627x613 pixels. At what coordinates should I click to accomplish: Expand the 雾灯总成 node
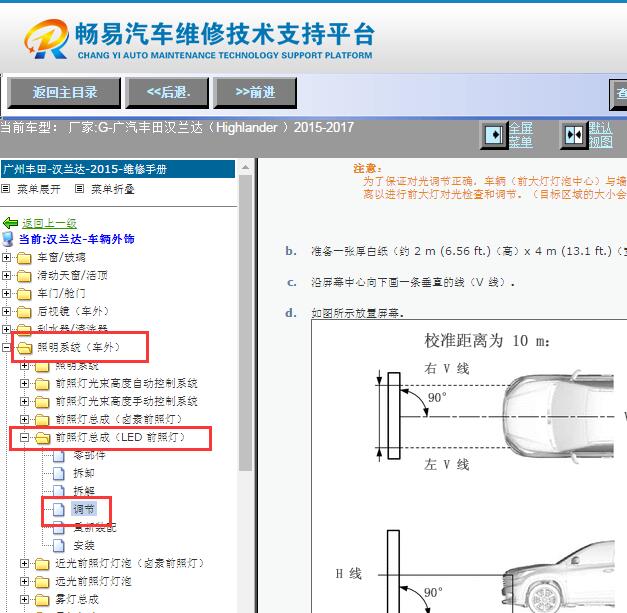(x=24, y=599)
